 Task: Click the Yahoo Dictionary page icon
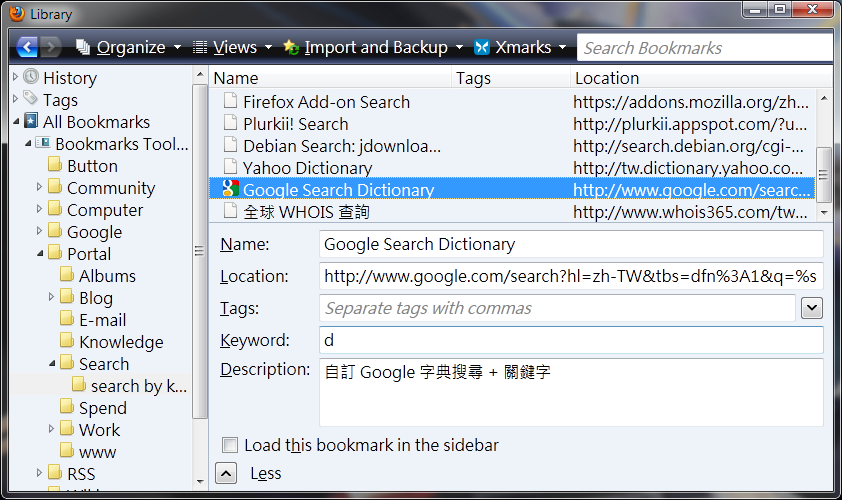coord(230,167)
